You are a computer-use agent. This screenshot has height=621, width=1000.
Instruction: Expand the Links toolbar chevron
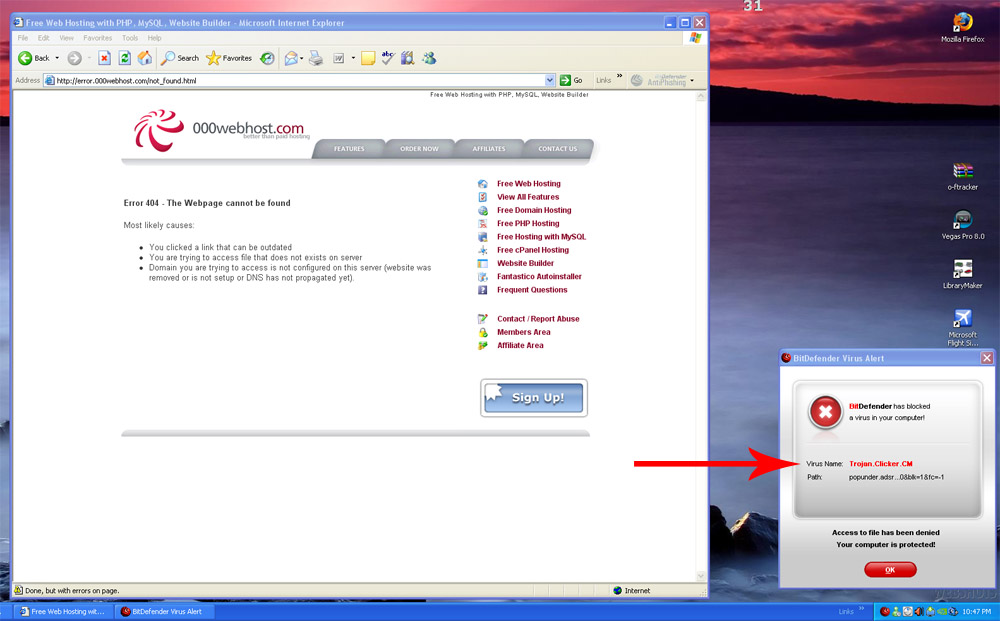coord(619,77)
